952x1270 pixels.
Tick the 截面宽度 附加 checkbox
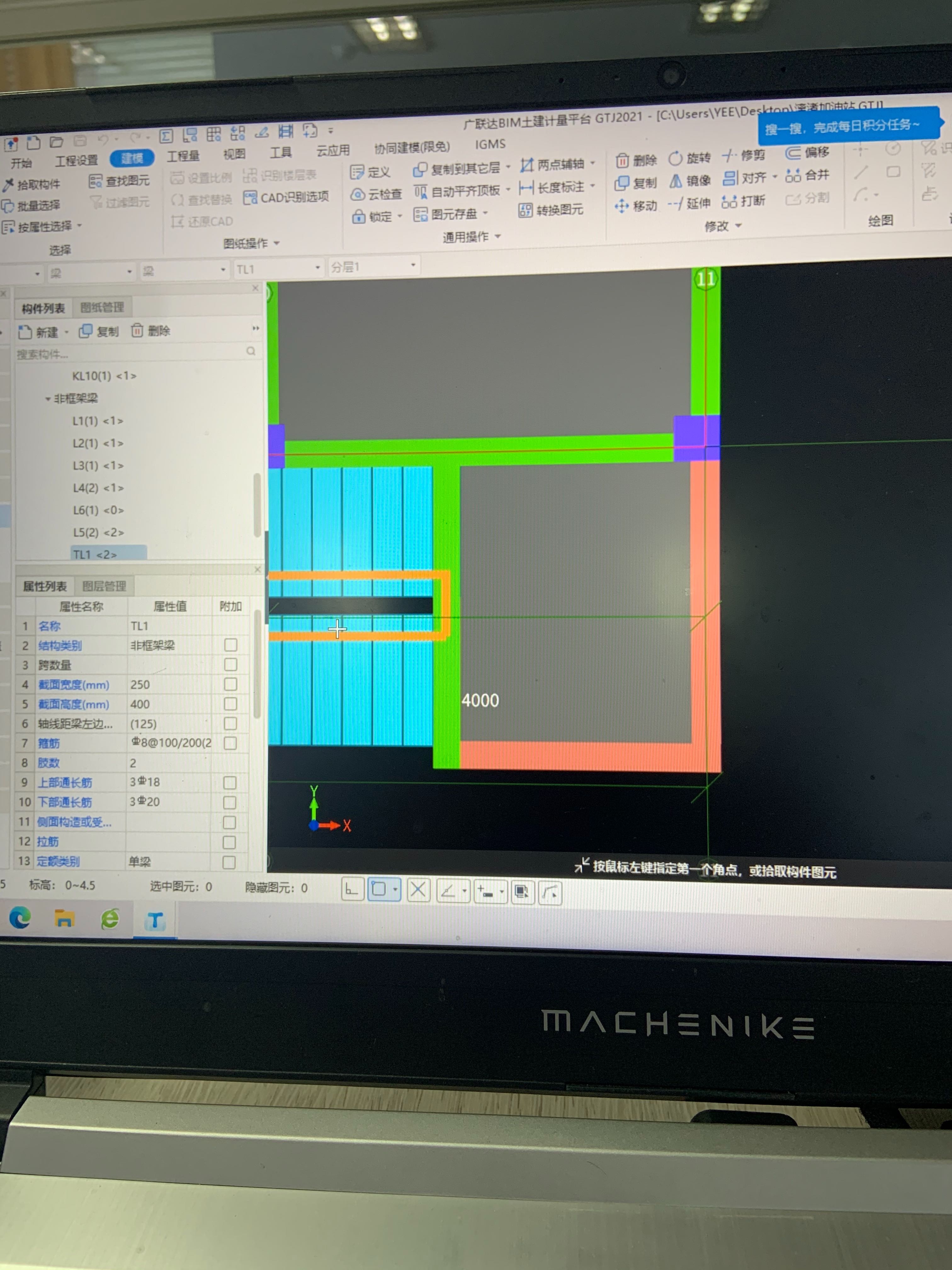(231, 684)
